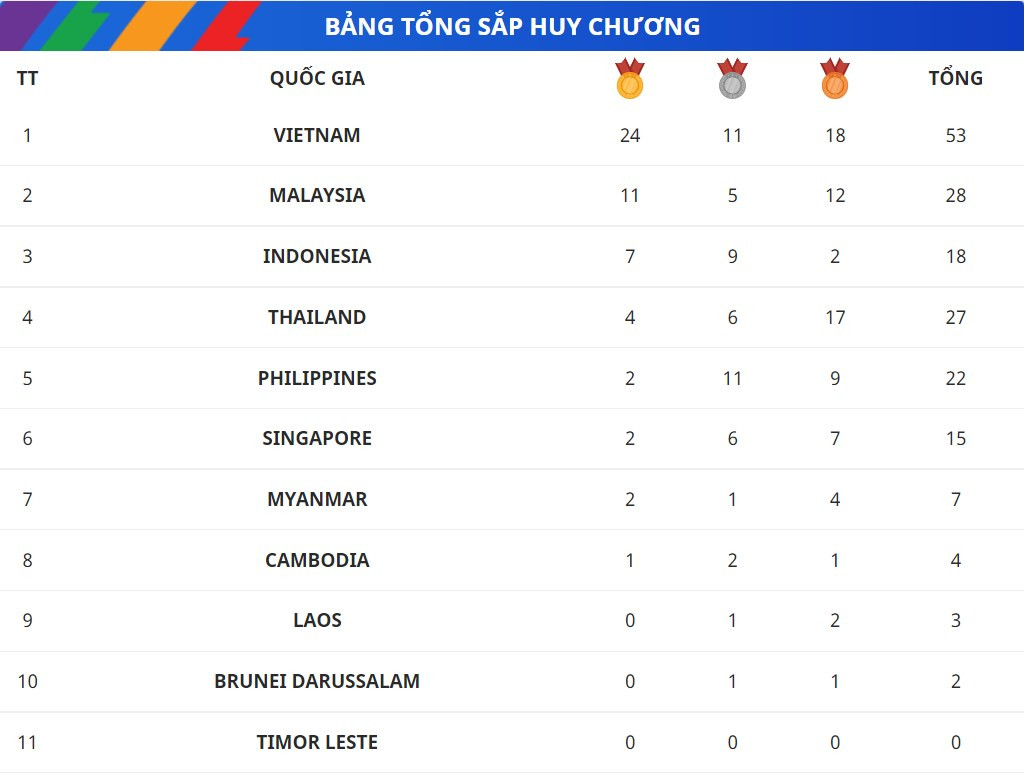The width and height of the screenshot is (1024, 775).
Task: Click the CAMBODIA country name
Action: coord(317,560)
